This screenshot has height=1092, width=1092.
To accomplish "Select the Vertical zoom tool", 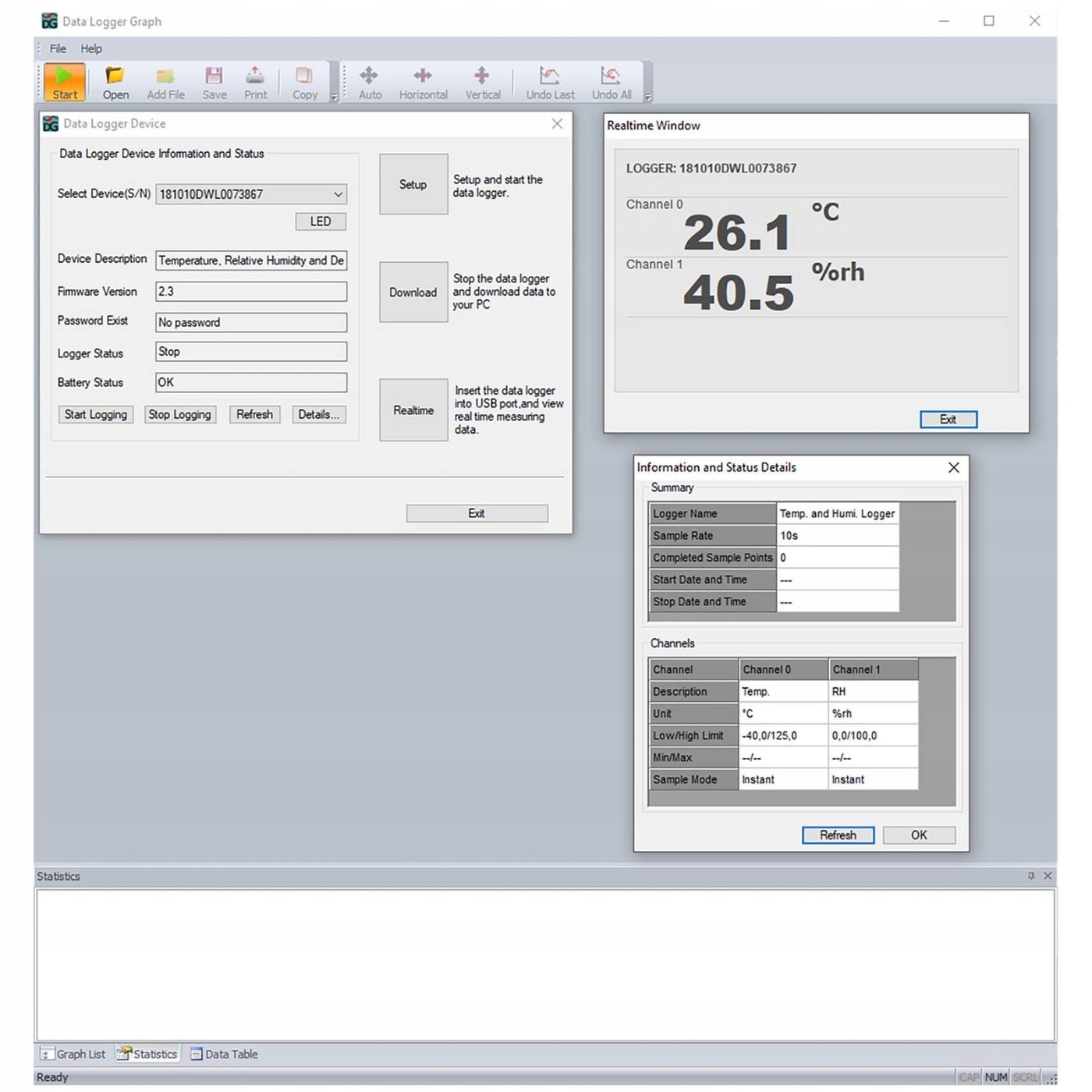I will click(483, 80).
